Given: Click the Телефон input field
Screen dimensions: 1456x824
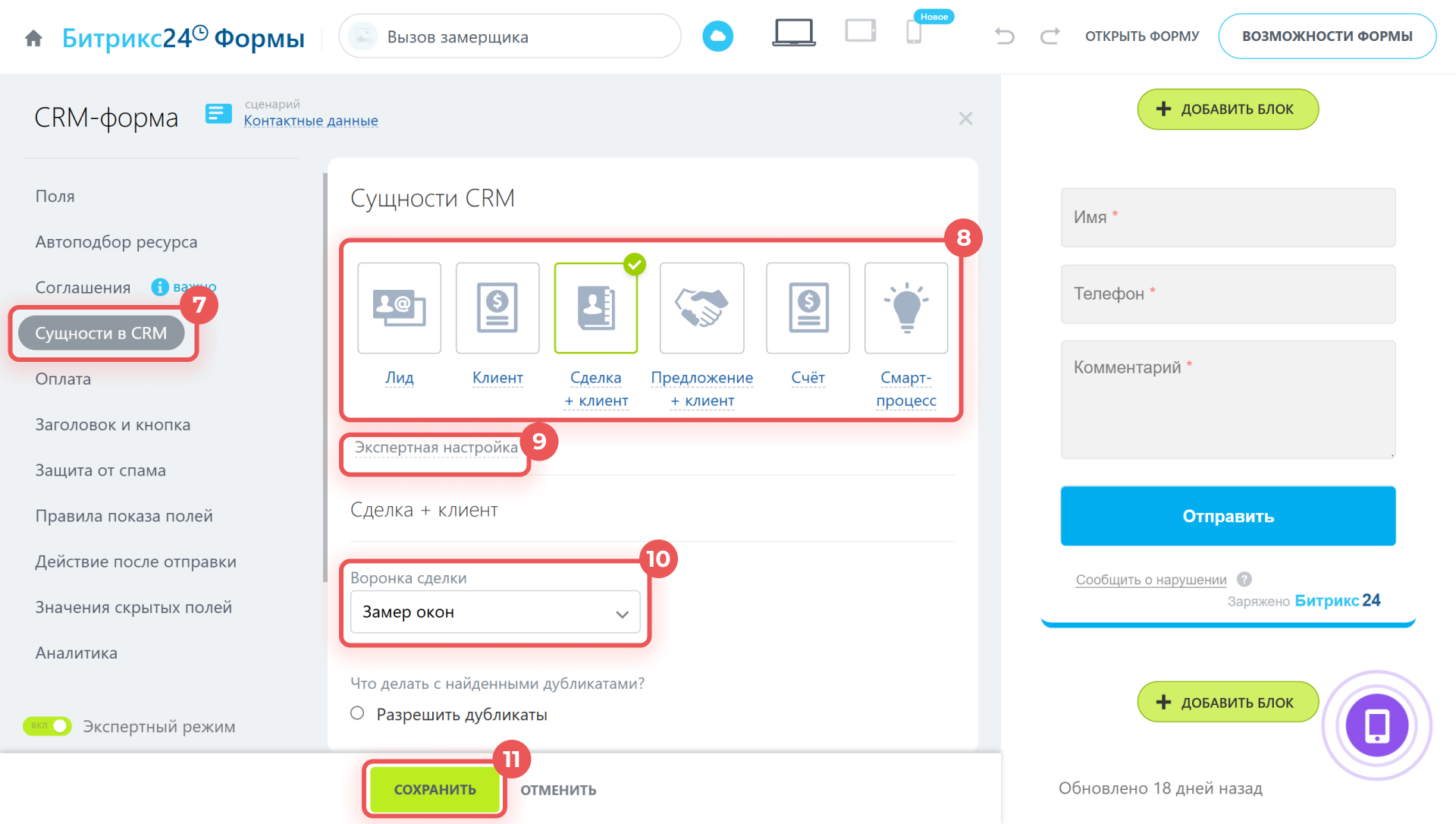Looking at the screenshot, I should tap(1227, 294).
